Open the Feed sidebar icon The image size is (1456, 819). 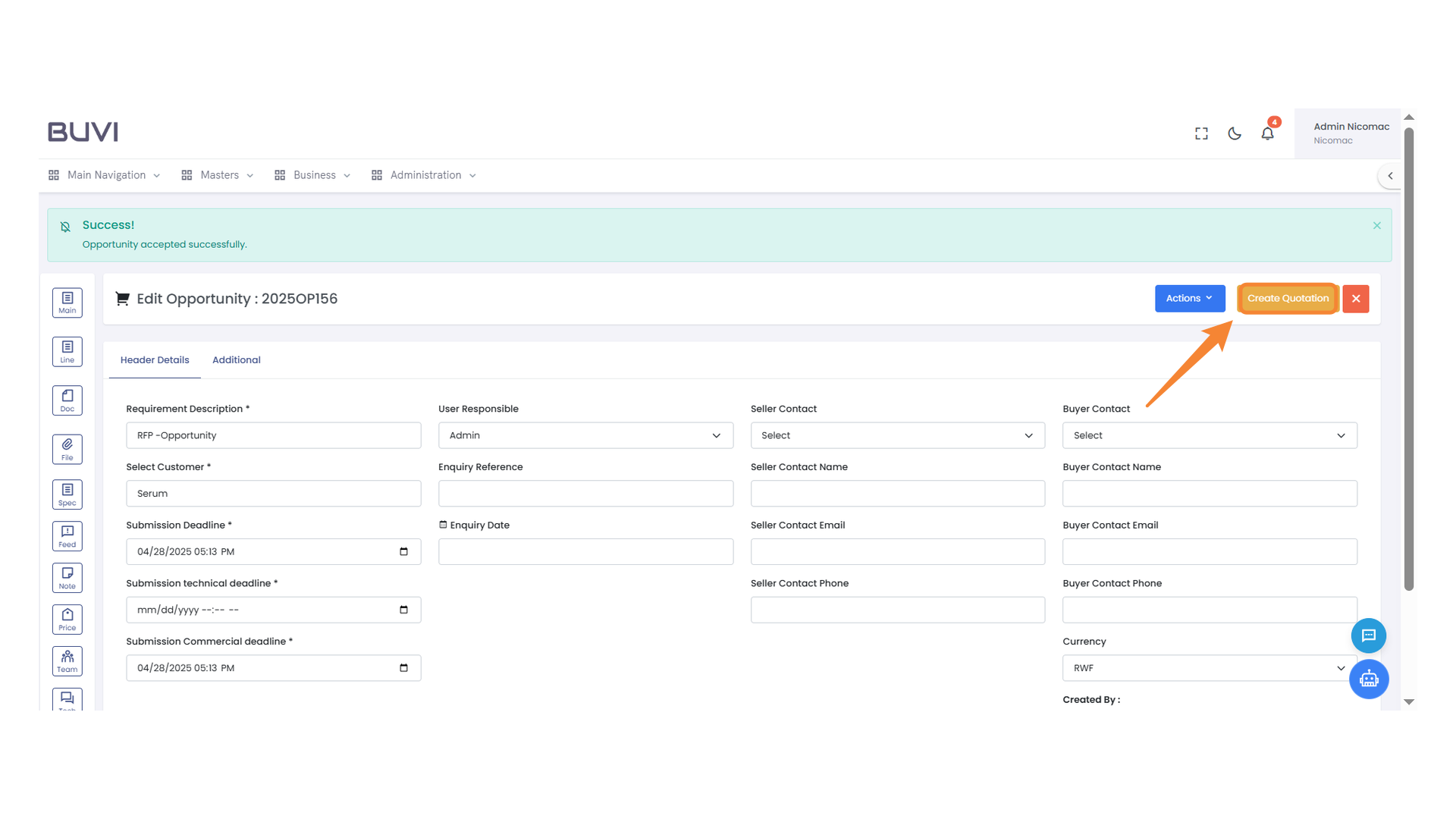click(x=67, y=536)
